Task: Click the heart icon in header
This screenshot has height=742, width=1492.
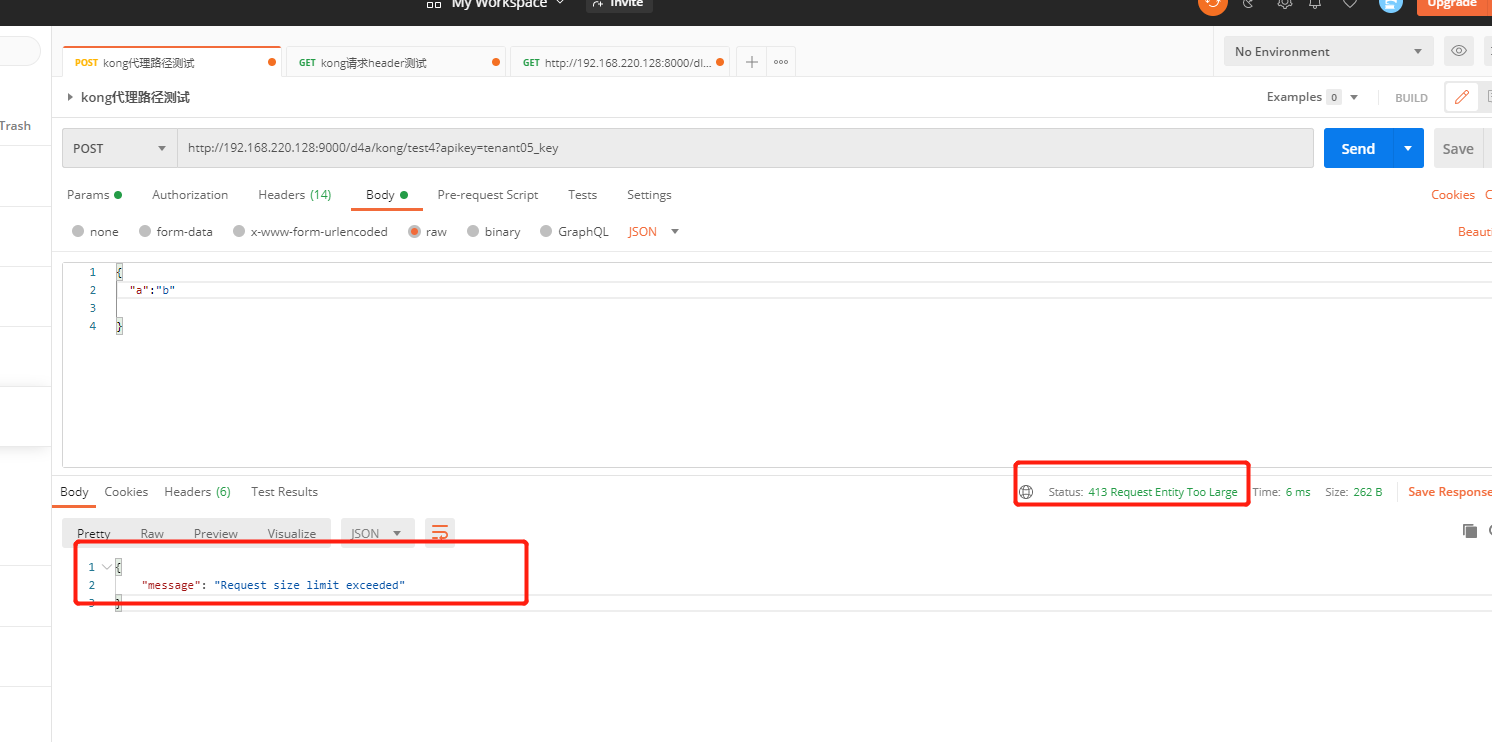Action: click(1350, 4)
